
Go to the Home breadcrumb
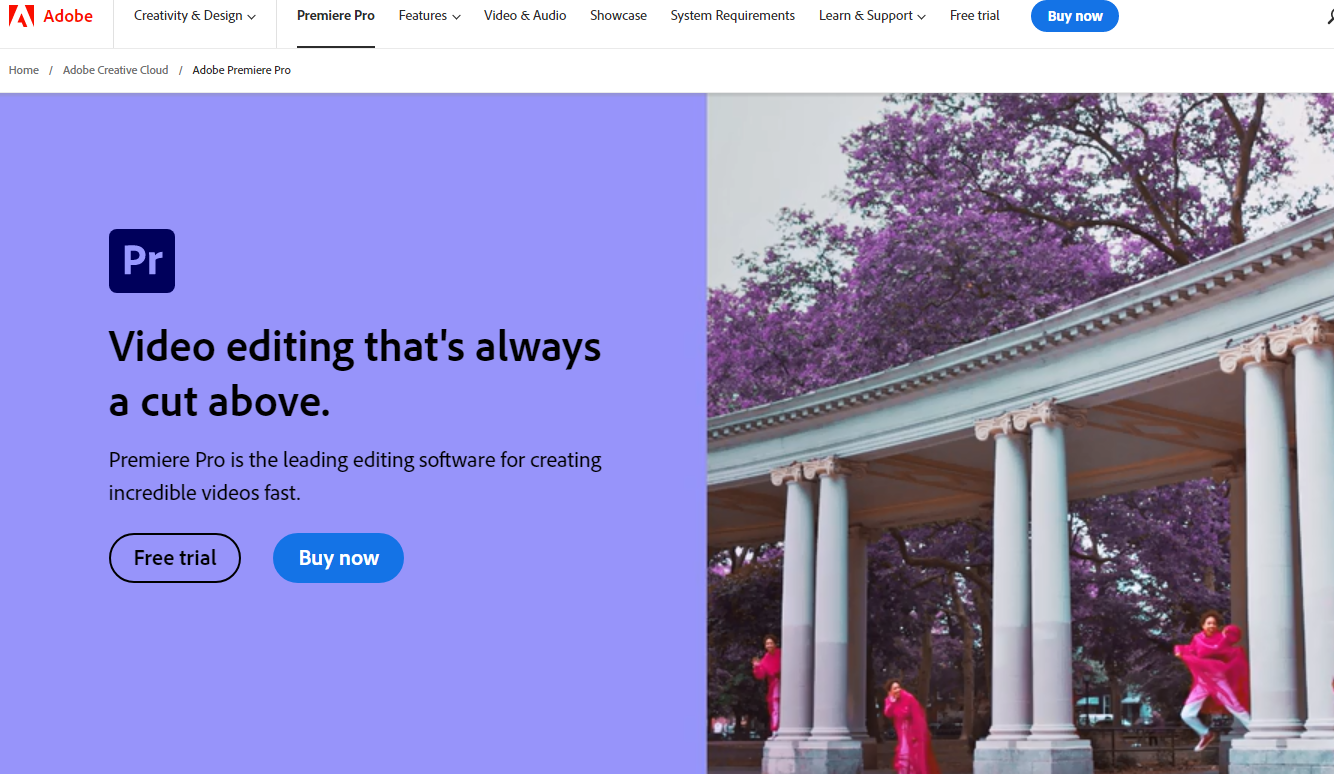coord(24,70)
